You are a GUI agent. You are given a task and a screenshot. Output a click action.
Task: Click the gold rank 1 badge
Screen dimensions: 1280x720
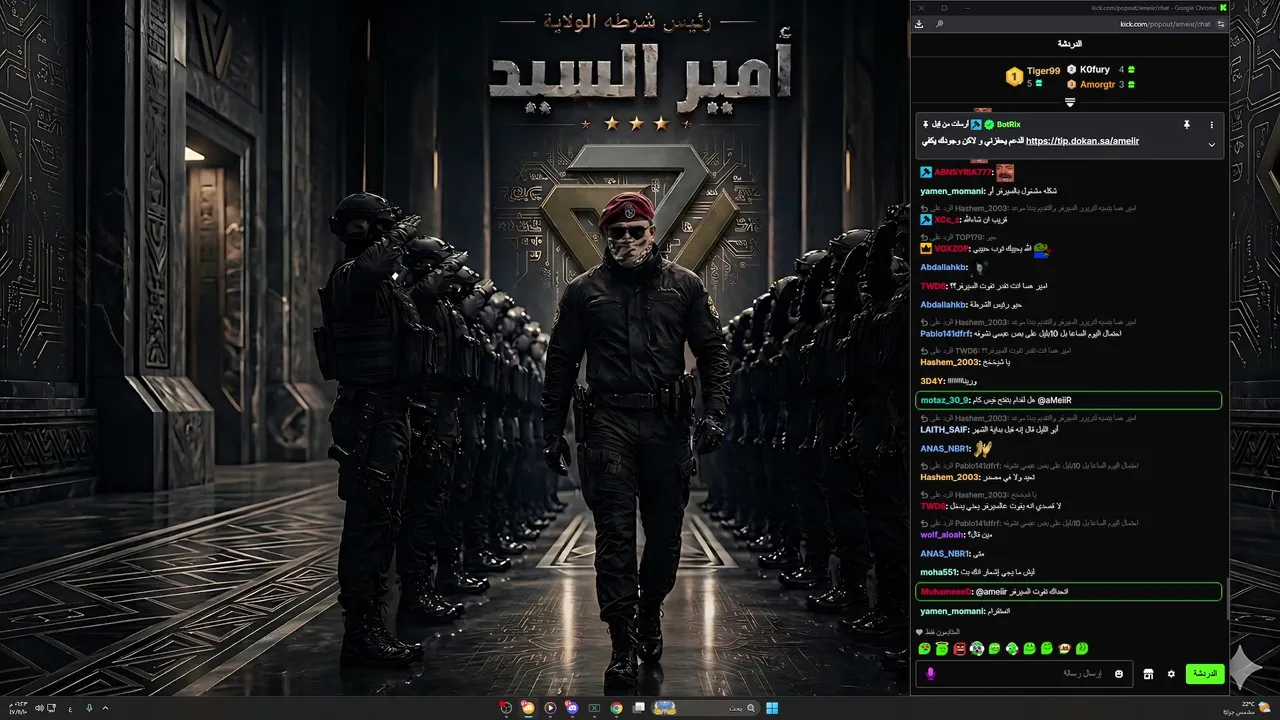1014,76
